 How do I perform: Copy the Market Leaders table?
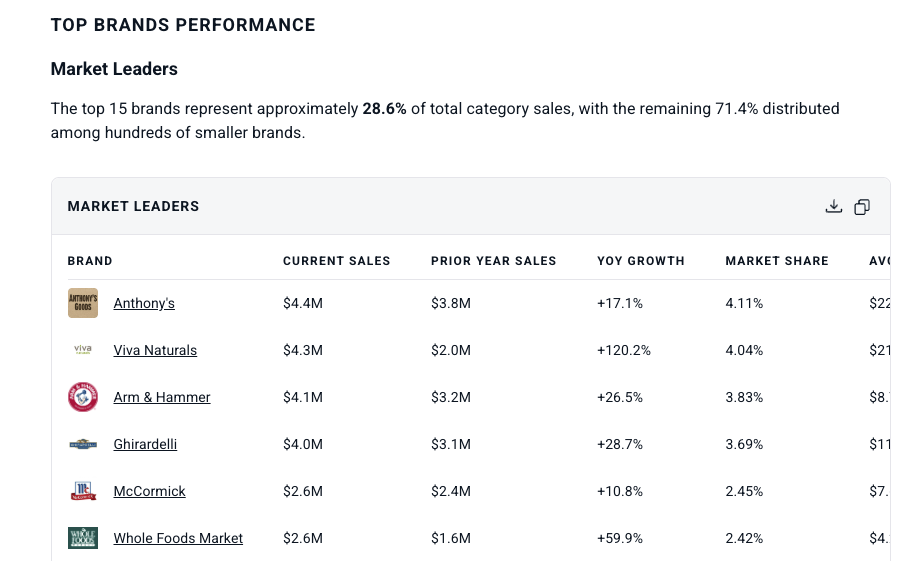[x=862, y=206]
